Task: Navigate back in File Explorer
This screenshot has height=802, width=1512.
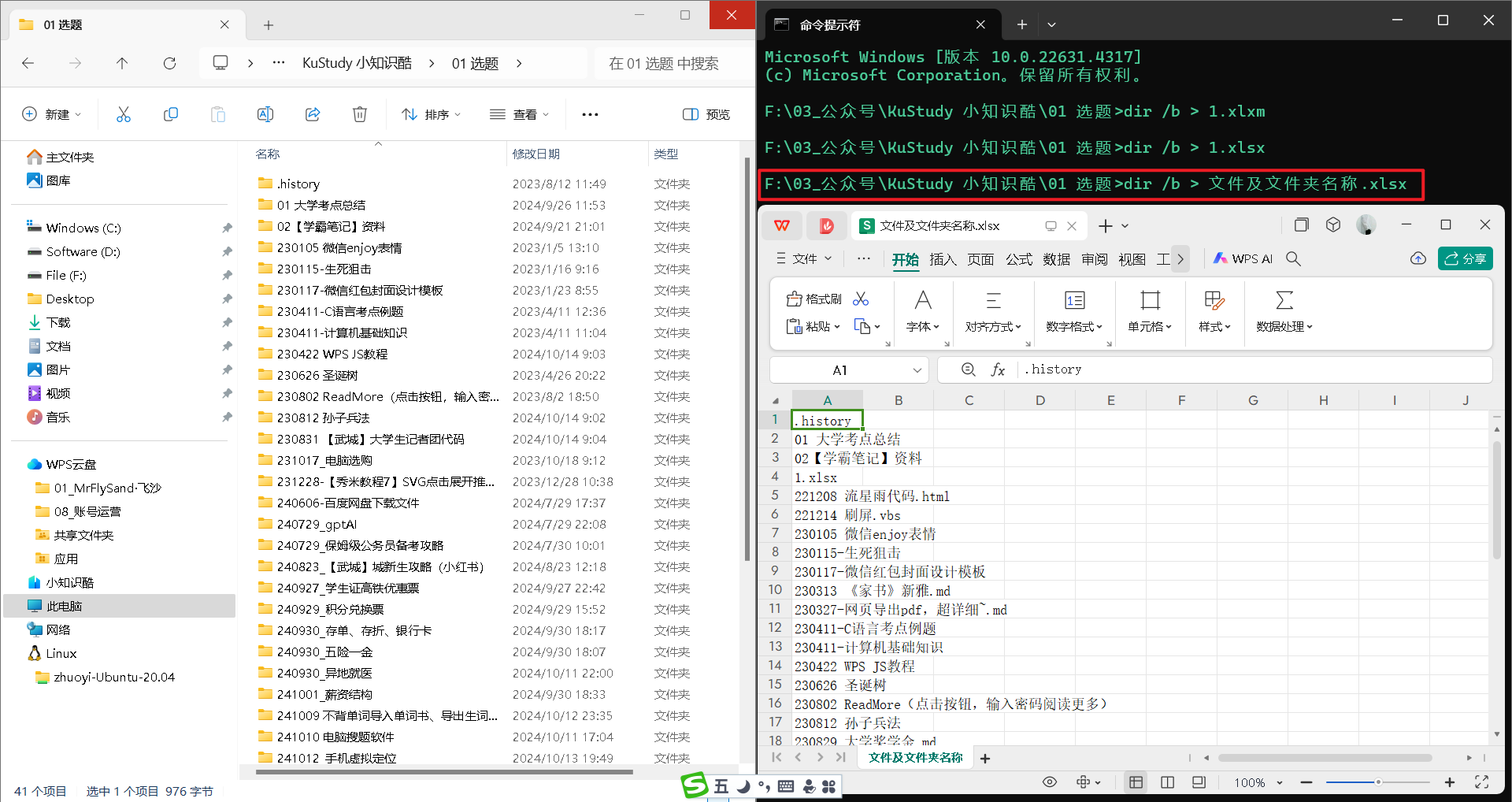Action: [28, 63]
